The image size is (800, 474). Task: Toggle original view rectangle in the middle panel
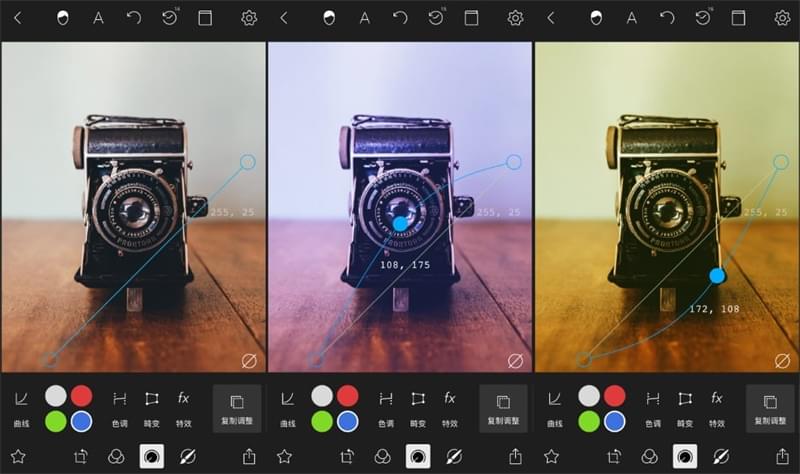(471, 18)
